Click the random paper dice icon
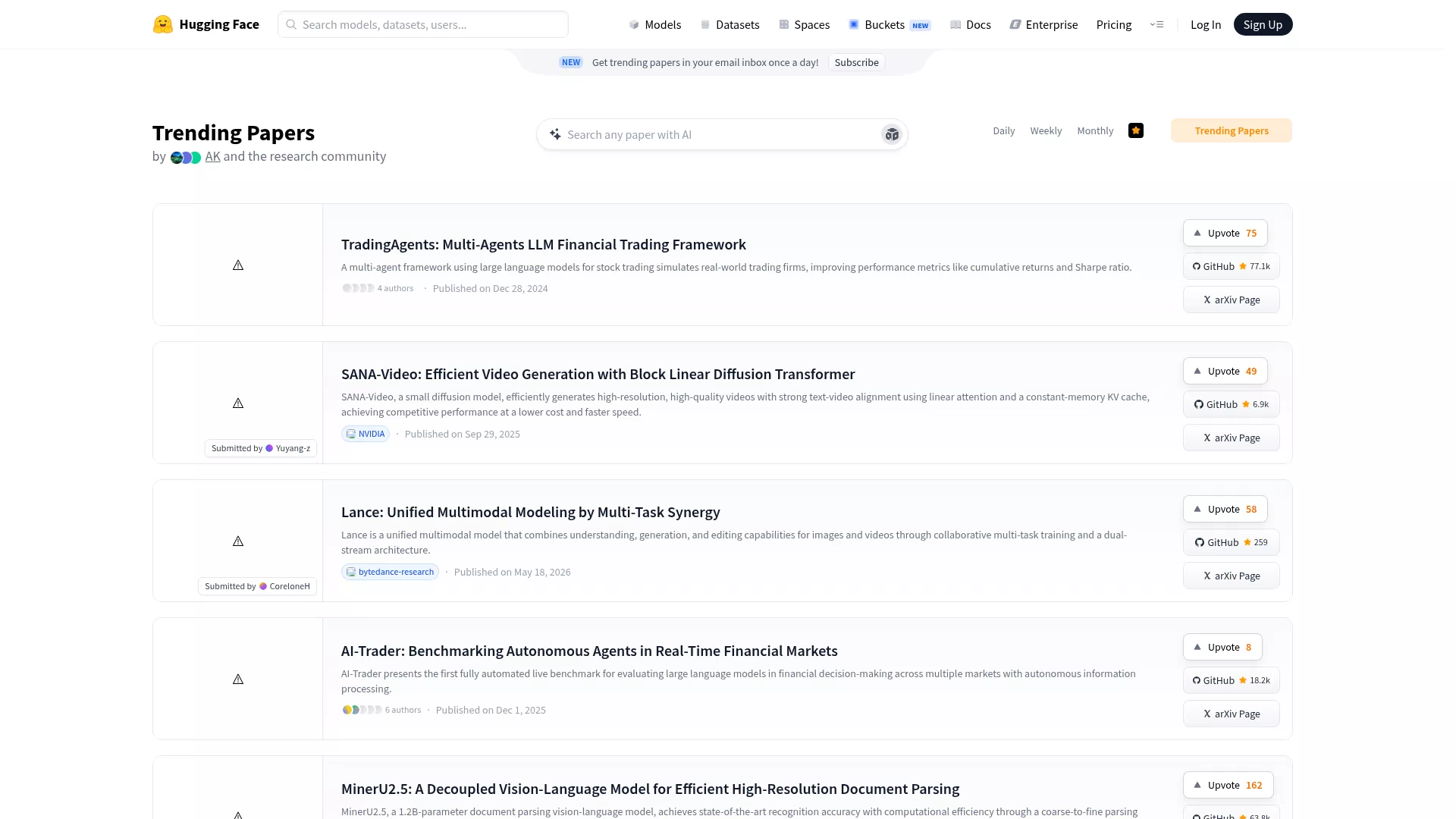 point(892,134)
